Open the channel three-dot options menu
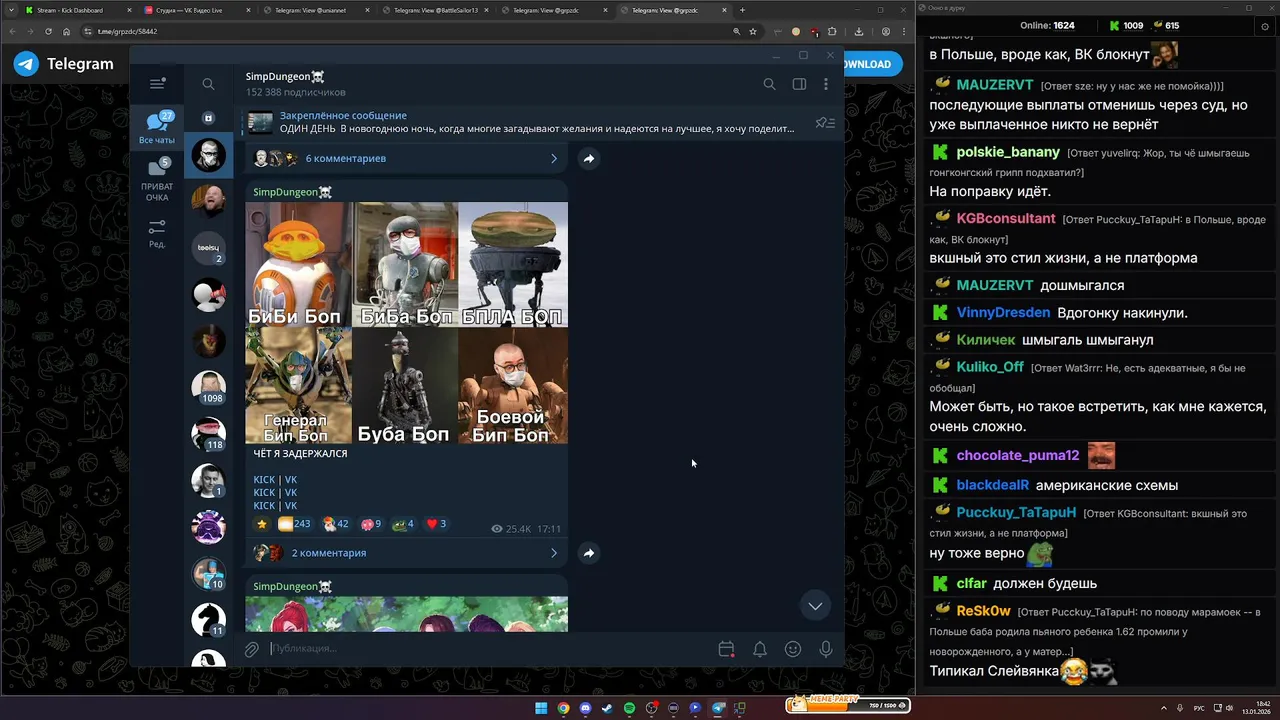The height and width of the screenshot is (720, 1280). 826,84
